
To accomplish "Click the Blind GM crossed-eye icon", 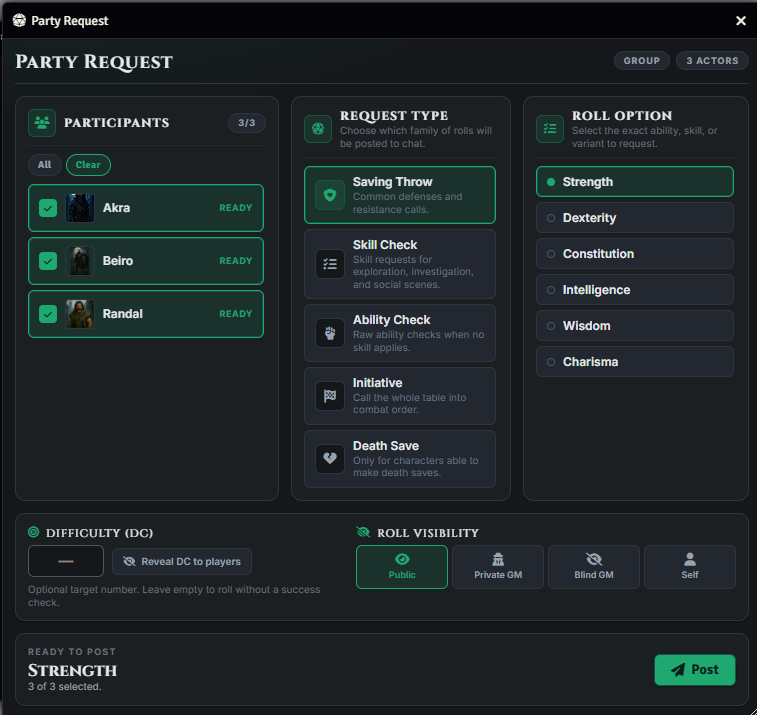I will click(x=594, y=559).
